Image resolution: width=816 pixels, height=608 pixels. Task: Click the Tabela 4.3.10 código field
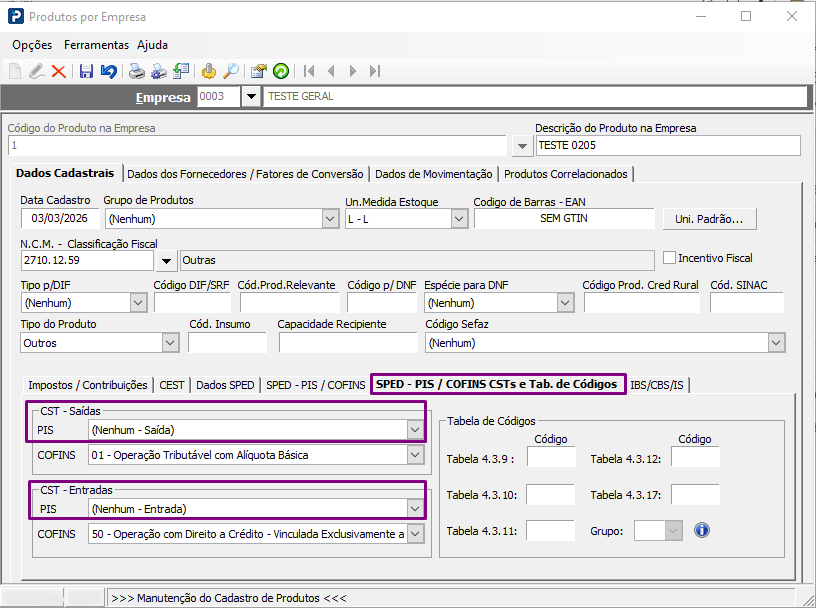[551, 494]
